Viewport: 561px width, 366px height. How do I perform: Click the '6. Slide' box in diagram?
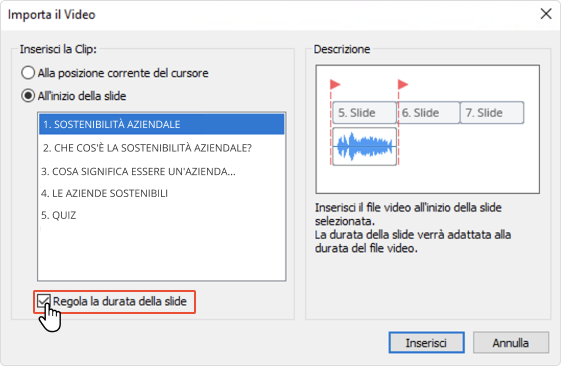click(429, 113)
